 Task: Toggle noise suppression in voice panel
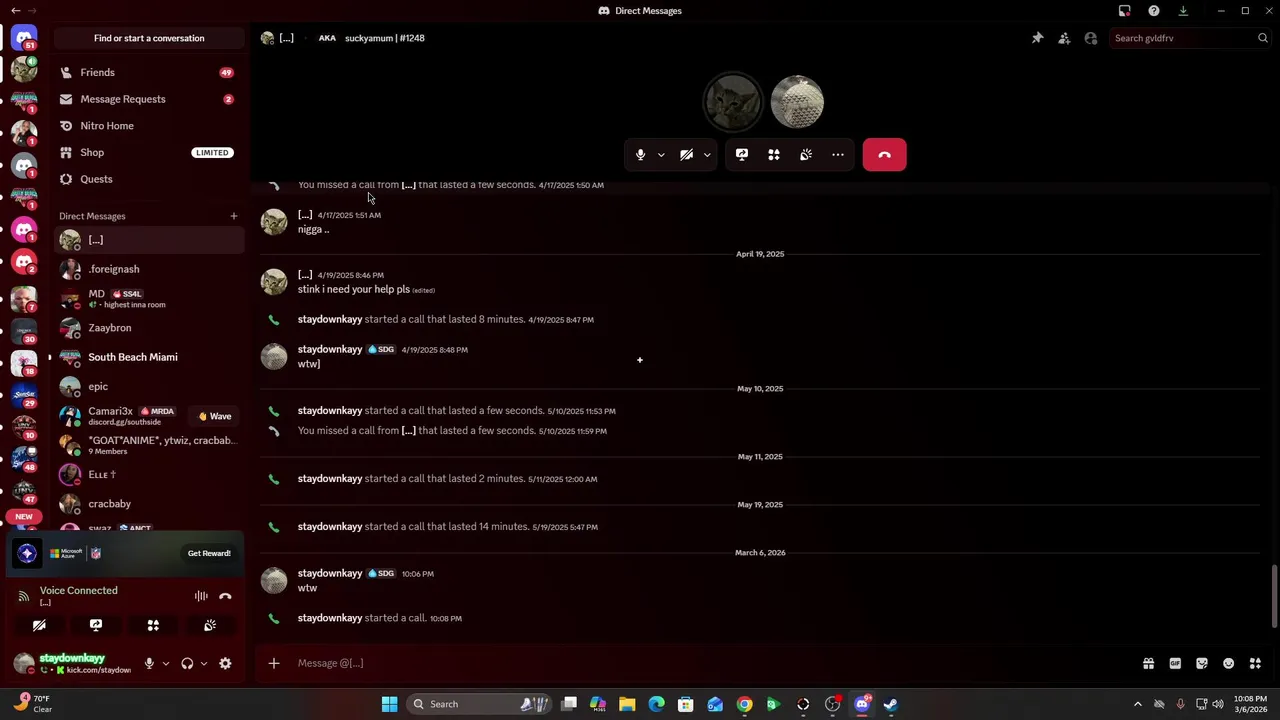tap(201, 596)
